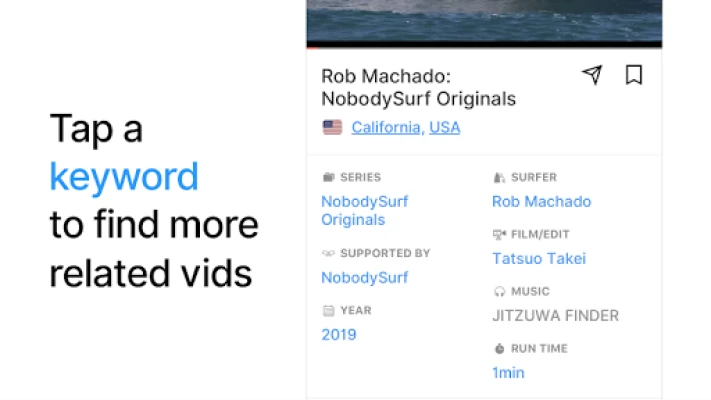Tap the share paper-plane icon
Screen dimensions: 711x400
pyautogui.click(x=592, y=75)
